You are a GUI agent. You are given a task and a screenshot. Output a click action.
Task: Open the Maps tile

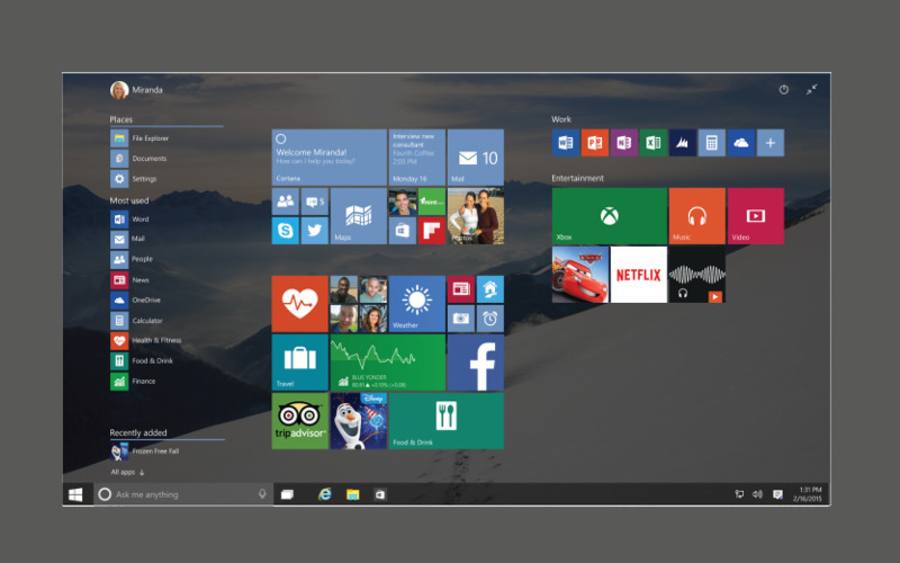pos(358,216)
